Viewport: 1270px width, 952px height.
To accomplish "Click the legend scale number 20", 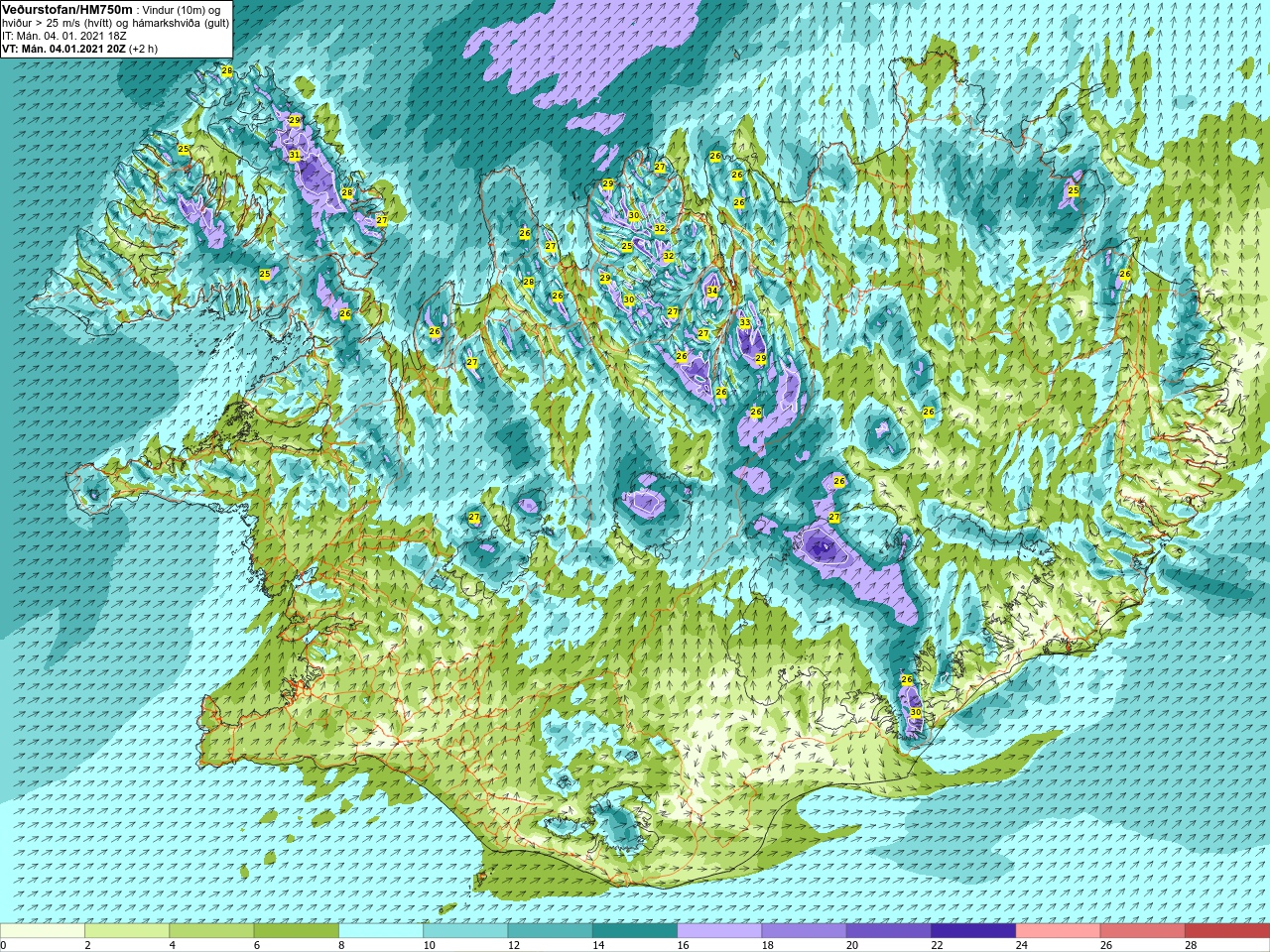I will click(x=852, y=945).
